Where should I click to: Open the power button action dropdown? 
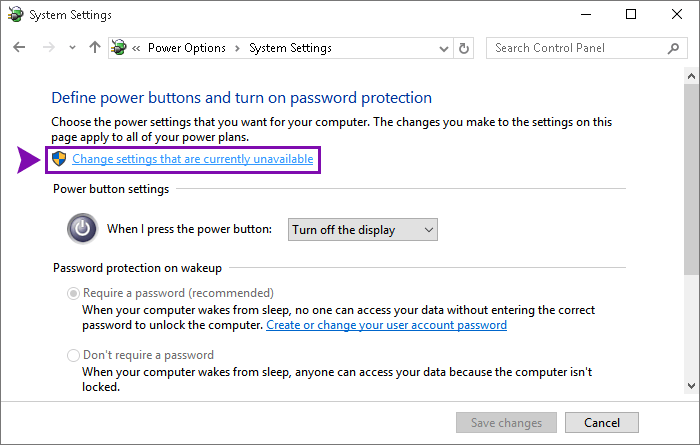tap(362, 229)
